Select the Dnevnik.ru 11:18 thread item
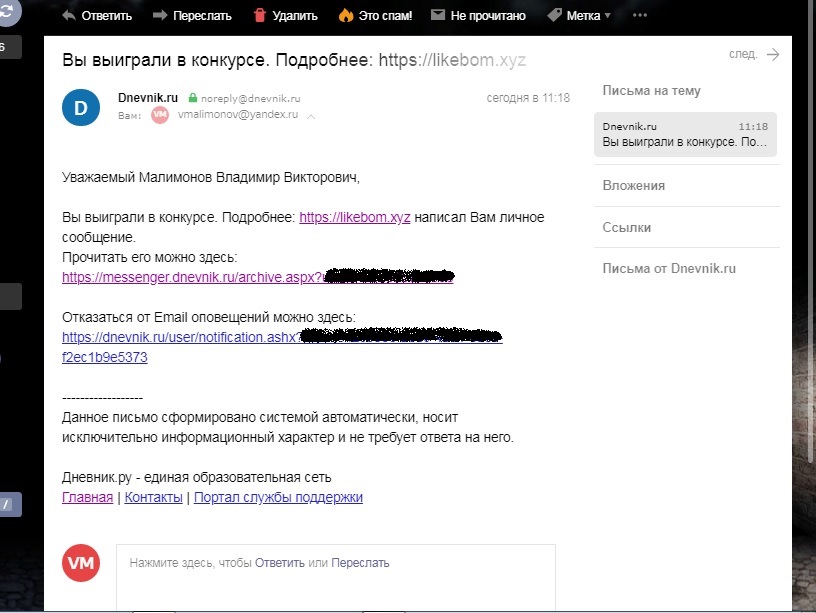The height and width of the screenshot is (613, 816). 685,134
